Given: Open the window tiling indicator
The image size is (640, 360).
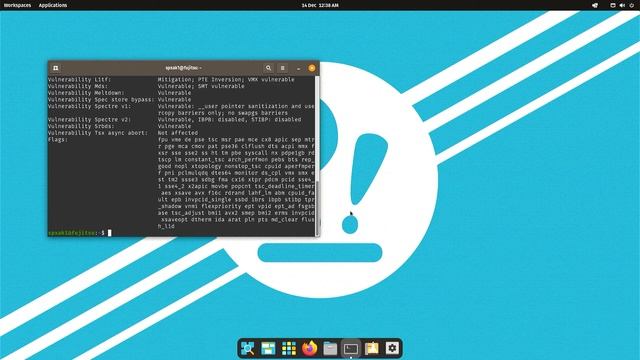Looking at the screenshot, I should coord(613,5).
